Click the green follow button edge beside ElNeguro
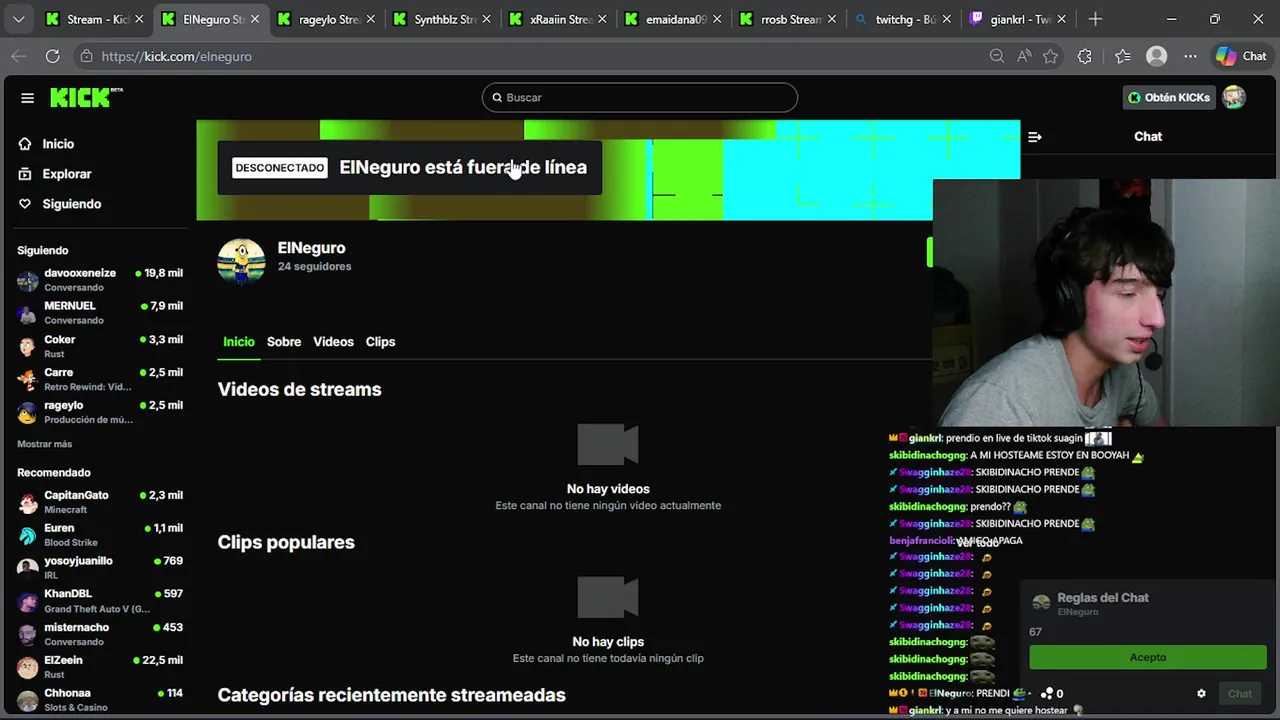Image resolution: width=1280 pixels, height=720 pixels. (929, 253)
